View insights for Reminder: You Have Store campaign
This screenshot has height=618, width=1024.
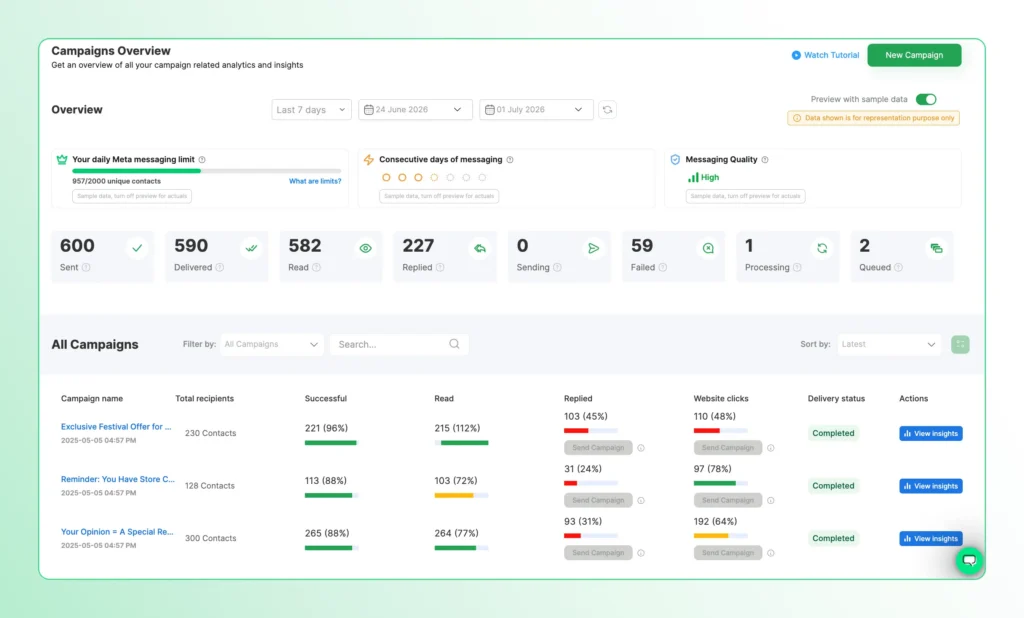pyautogui.click(x=931, y=486)
